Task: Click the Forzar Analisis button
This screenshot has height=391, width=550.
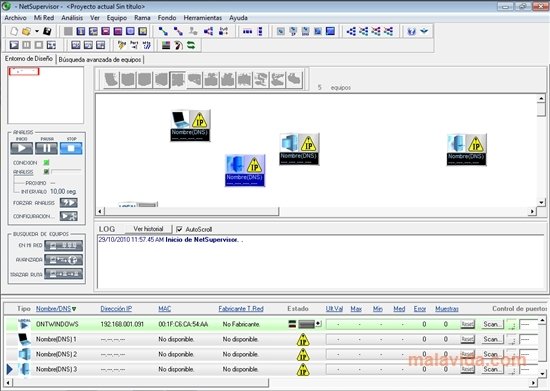Action: click(68, 203)
